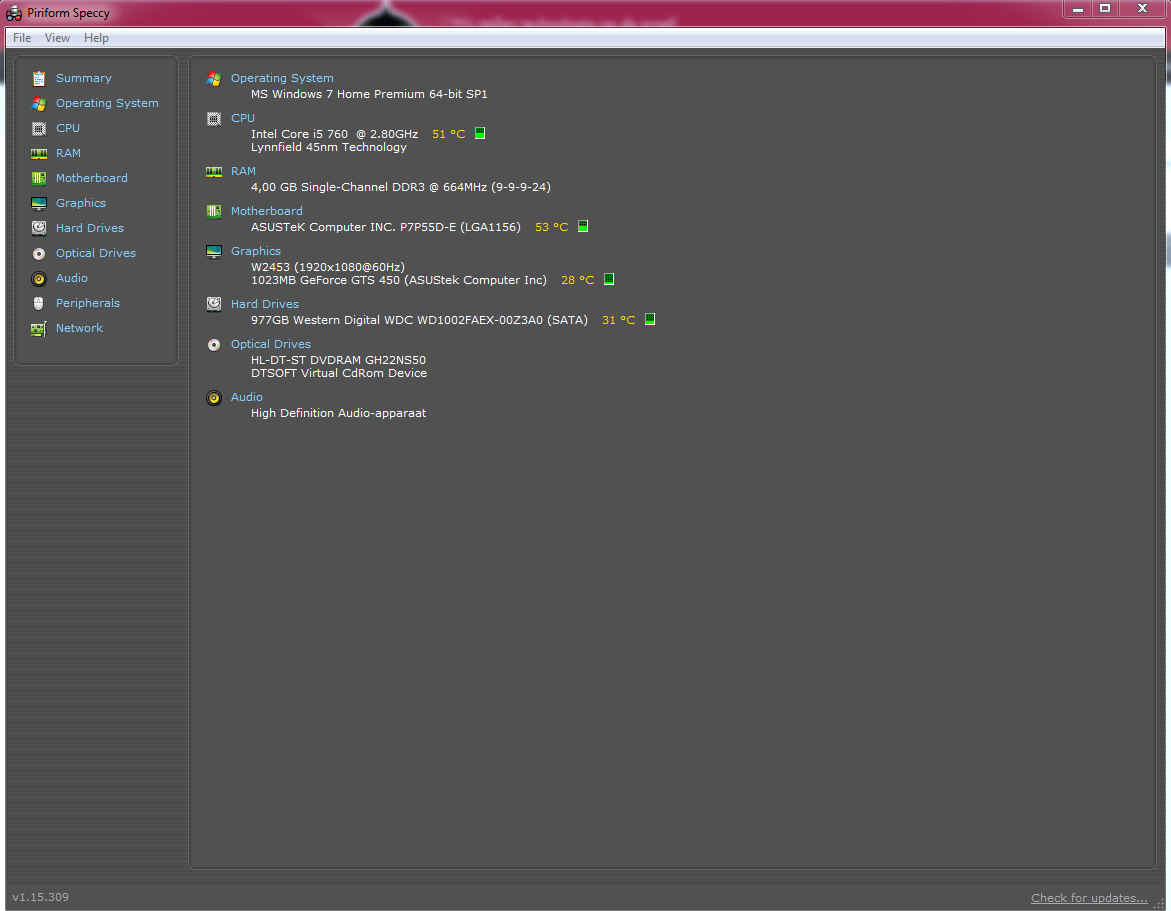Image resolution: width=1171 pixels, height=911 pixels.
Task: Click the Check for updates link
Action: pyautogui.click(x=1090, y=898)
